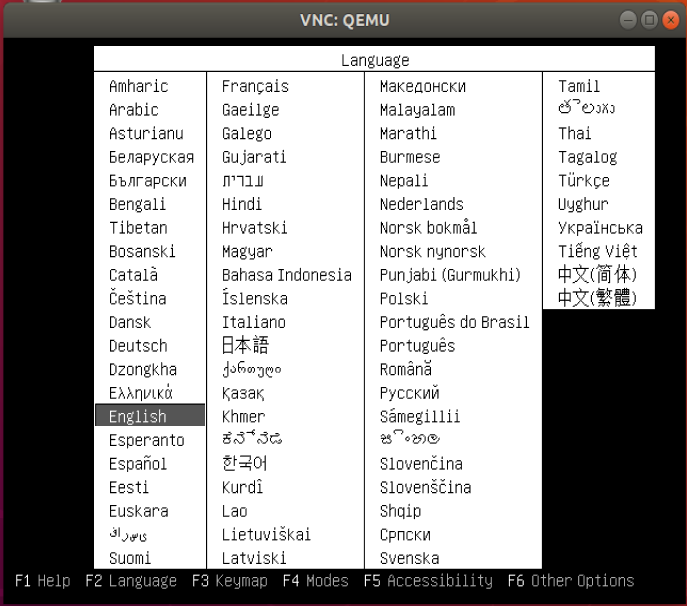Pick Tamil language
The height and width of the screenshot is (606, 687).
(x=579, y=86)
